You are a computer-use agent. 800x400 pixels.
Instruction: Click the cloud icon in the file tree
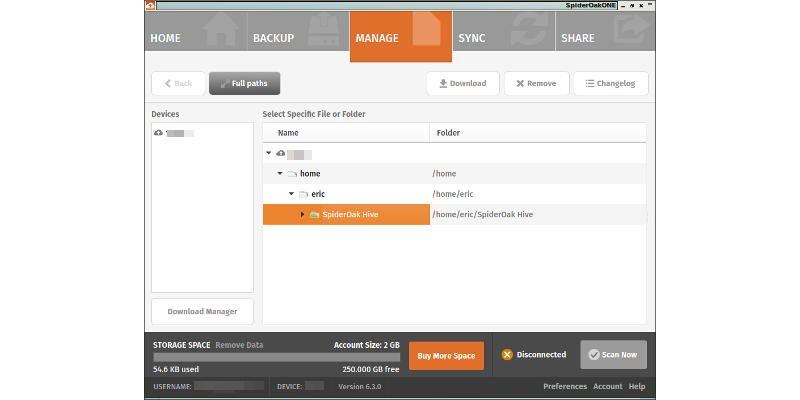[280, 153]
